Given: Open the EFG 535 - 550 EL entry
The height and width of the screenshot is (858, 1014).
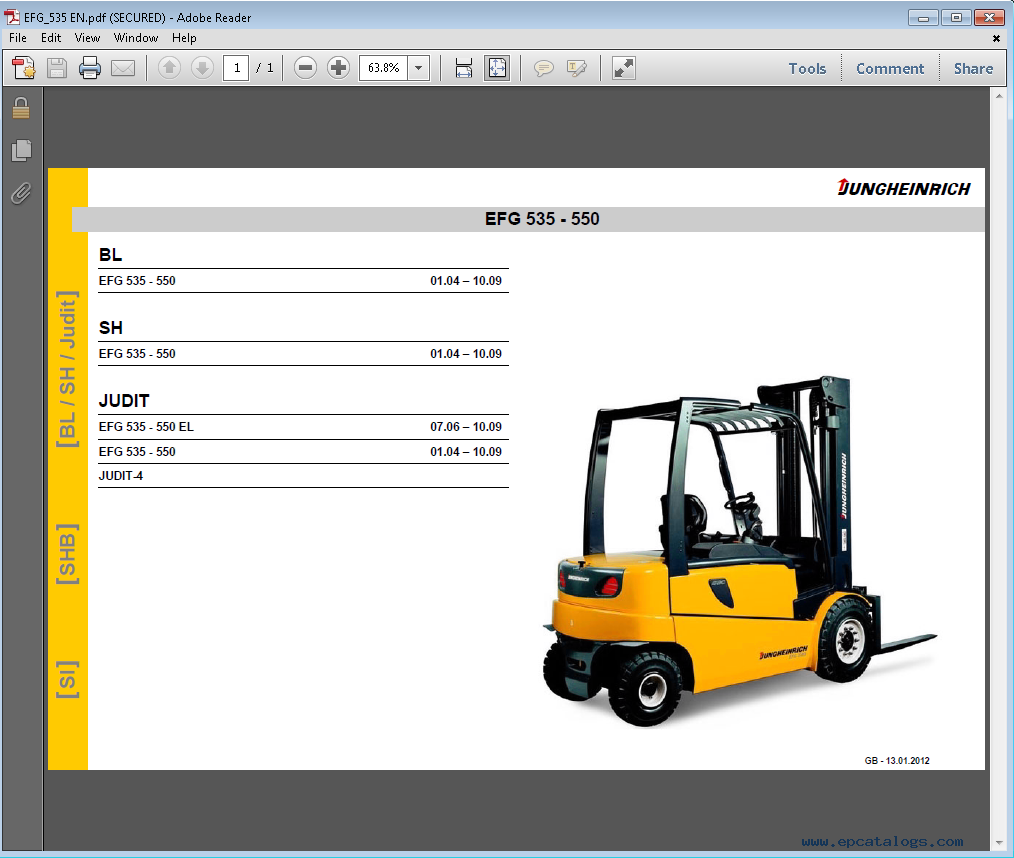Looking at the screenshot, I should coord(303,427).
